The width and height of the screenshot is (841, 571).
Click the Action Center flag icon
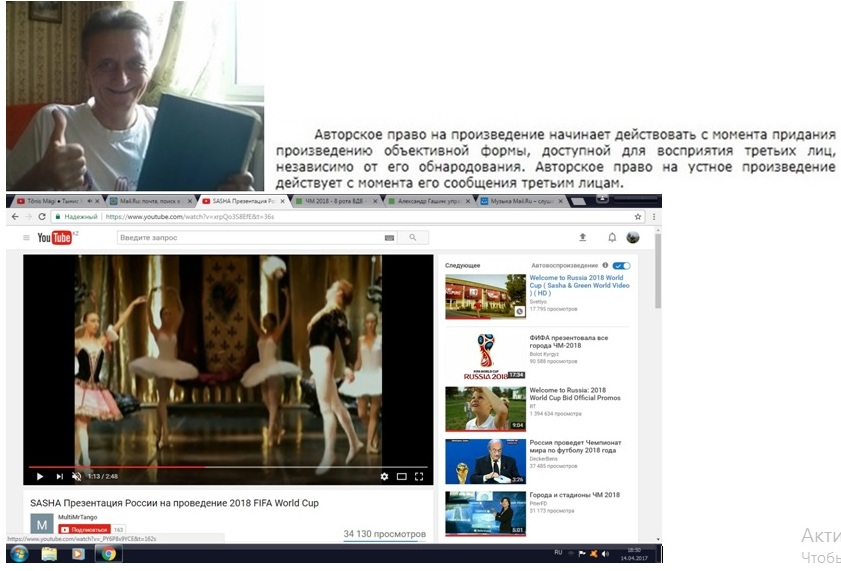pyautogui.click(x=582, y=554)
